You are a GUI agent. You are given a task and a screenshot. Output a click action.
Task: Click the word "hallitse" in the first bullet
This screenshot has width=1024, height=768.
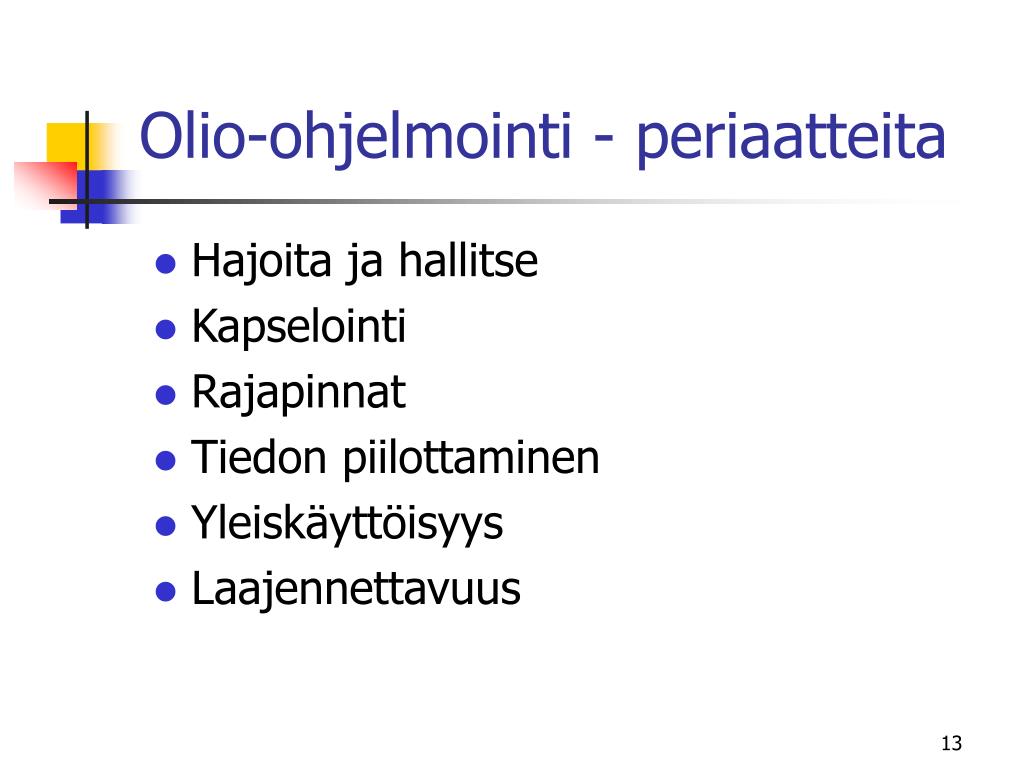coord(468,260)
